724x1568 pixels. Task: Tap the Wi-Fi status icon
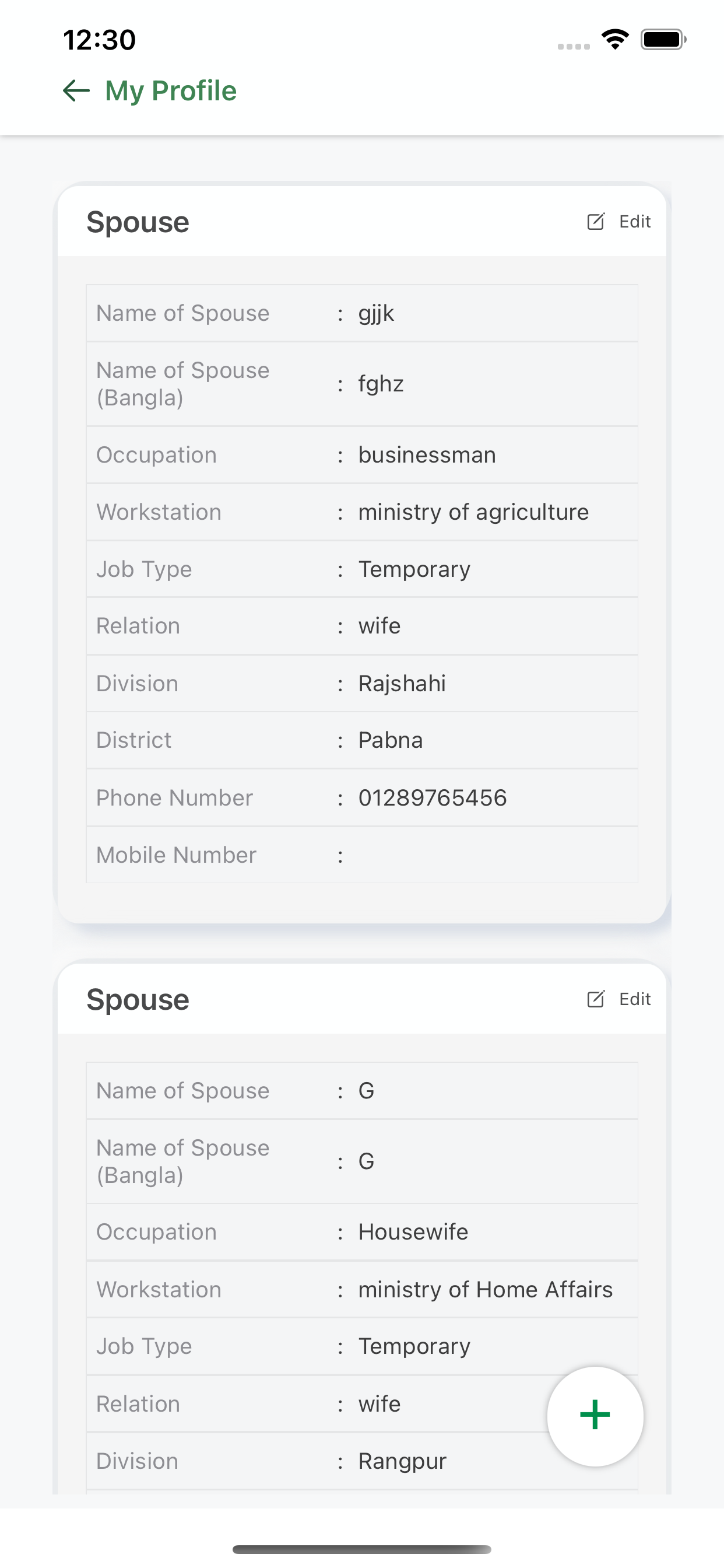click(615, 40)
